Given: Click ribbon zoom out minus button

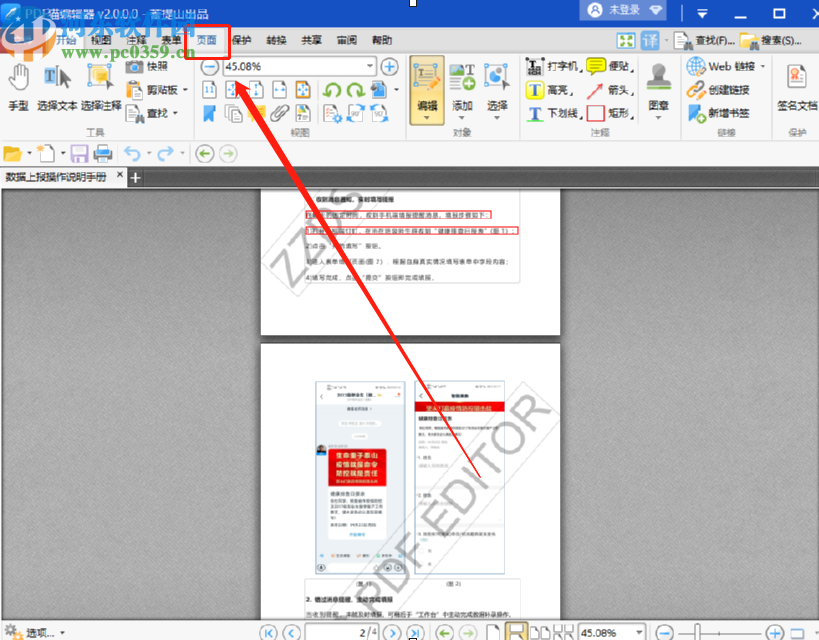Looking at the screenshot, I should pyautogui.click(x=210, y=67).
